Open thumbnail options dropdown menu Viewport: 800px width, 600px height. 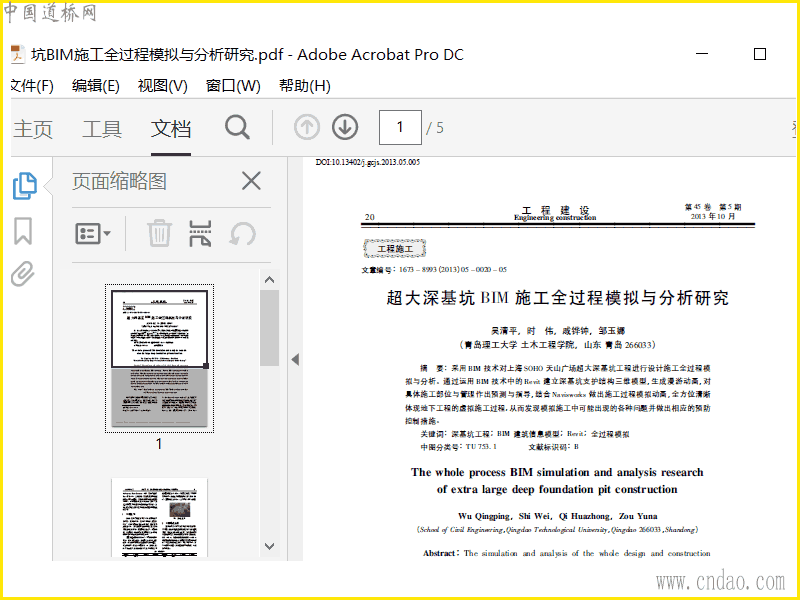tap(93, 234)
